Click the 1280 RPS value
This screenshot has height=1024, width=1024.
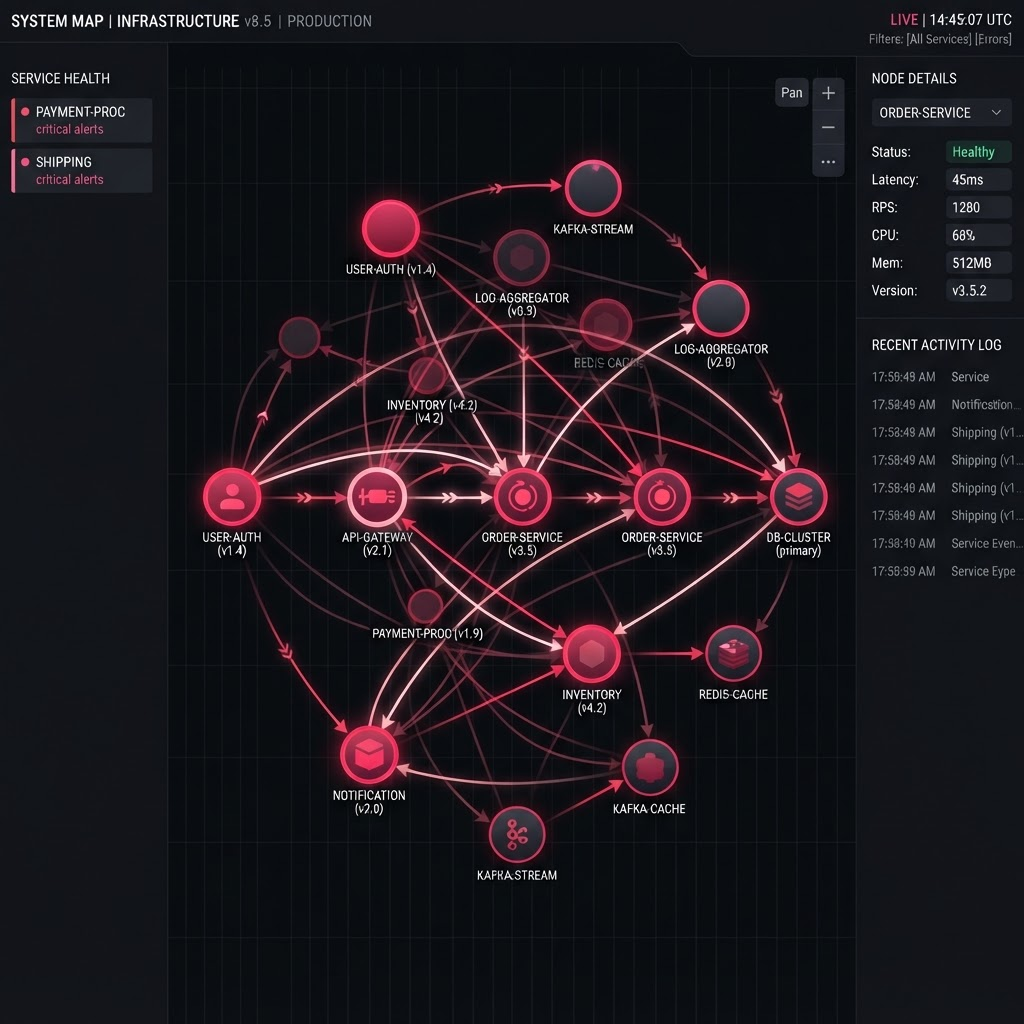pyautogui.click(x=978, y=208)
